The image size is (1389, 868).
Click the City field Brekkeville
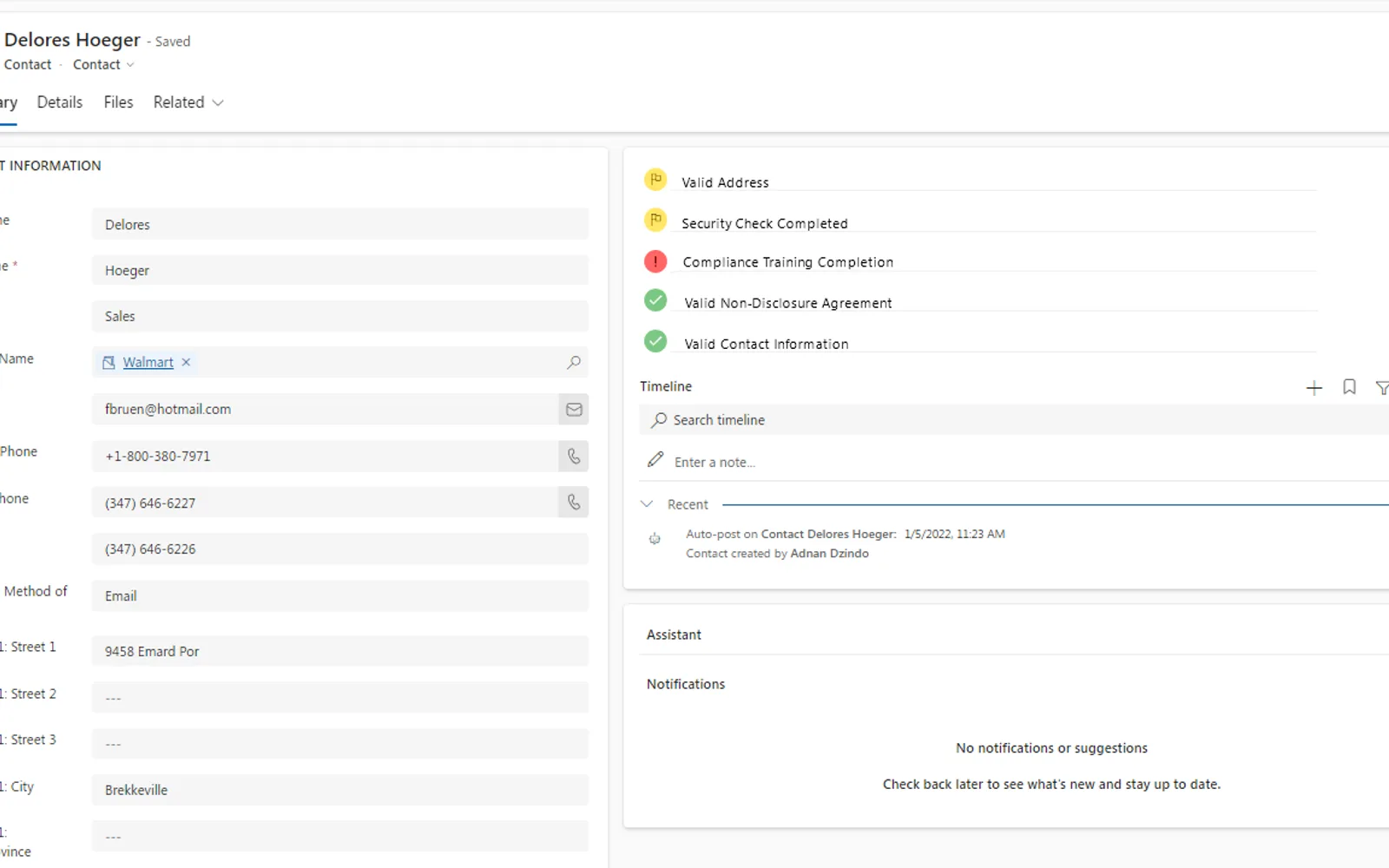(x=340, y=790)
